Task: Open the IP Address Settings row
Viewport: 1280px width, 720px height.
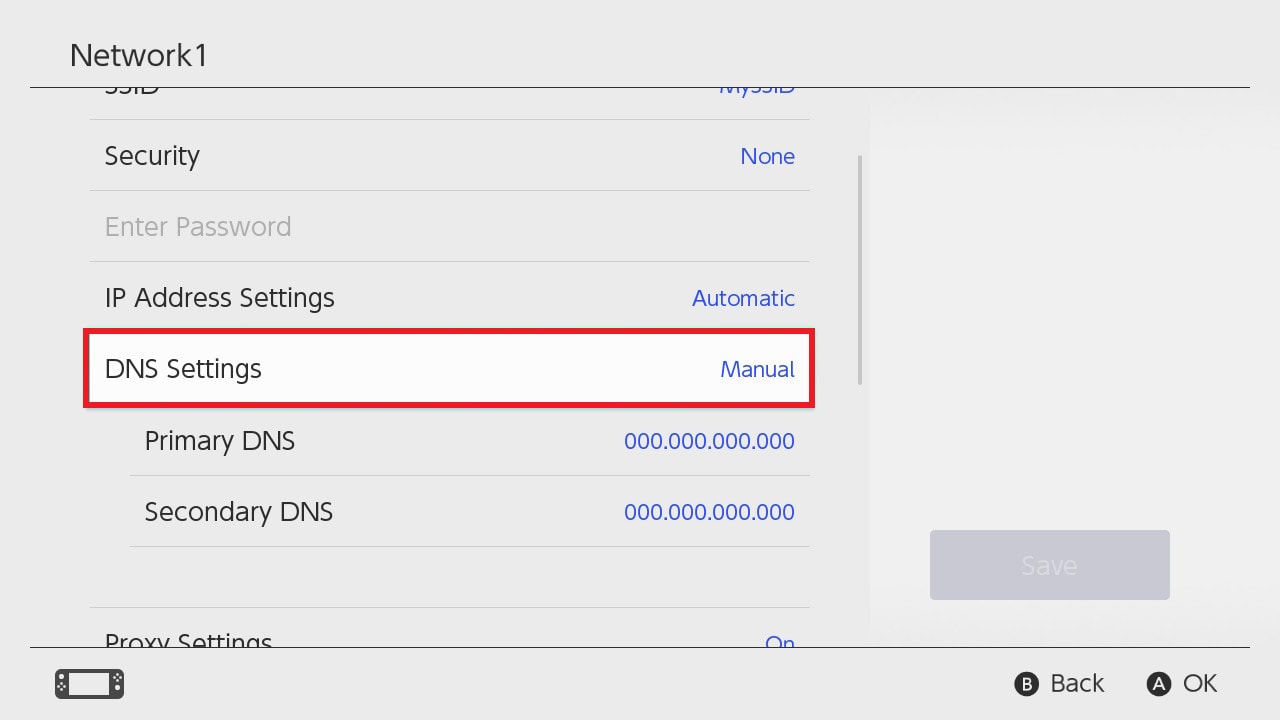Action: point(219,298)
